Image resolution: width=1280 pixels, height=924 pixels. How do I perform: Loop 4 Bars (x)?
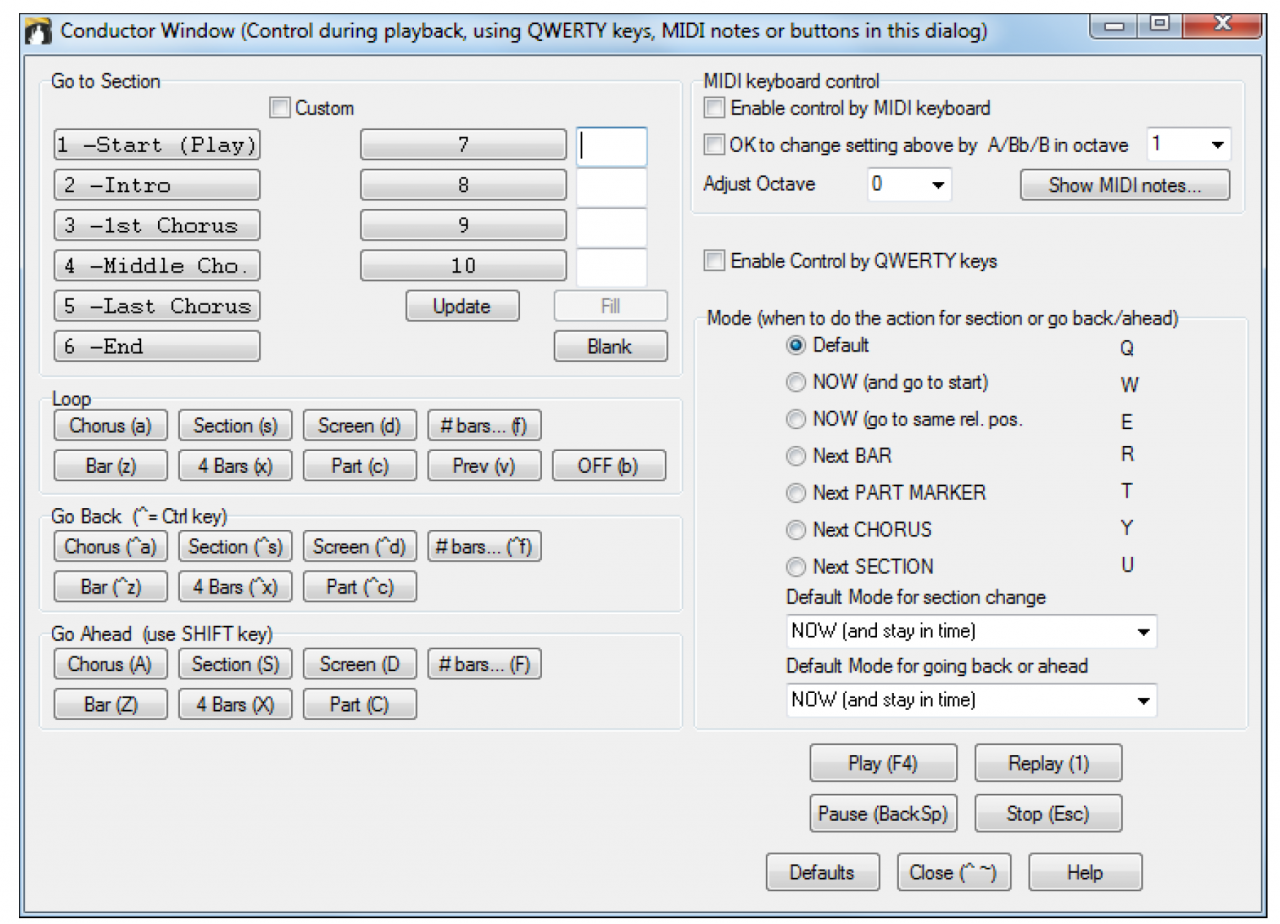(235, 465)
